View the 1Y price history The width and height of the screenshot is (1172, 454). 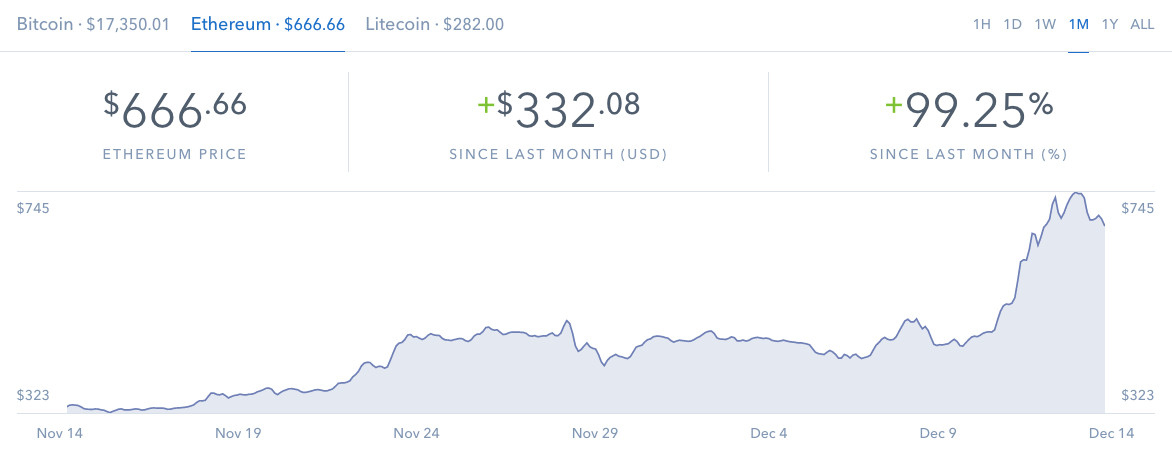(x=1109, y=24)
